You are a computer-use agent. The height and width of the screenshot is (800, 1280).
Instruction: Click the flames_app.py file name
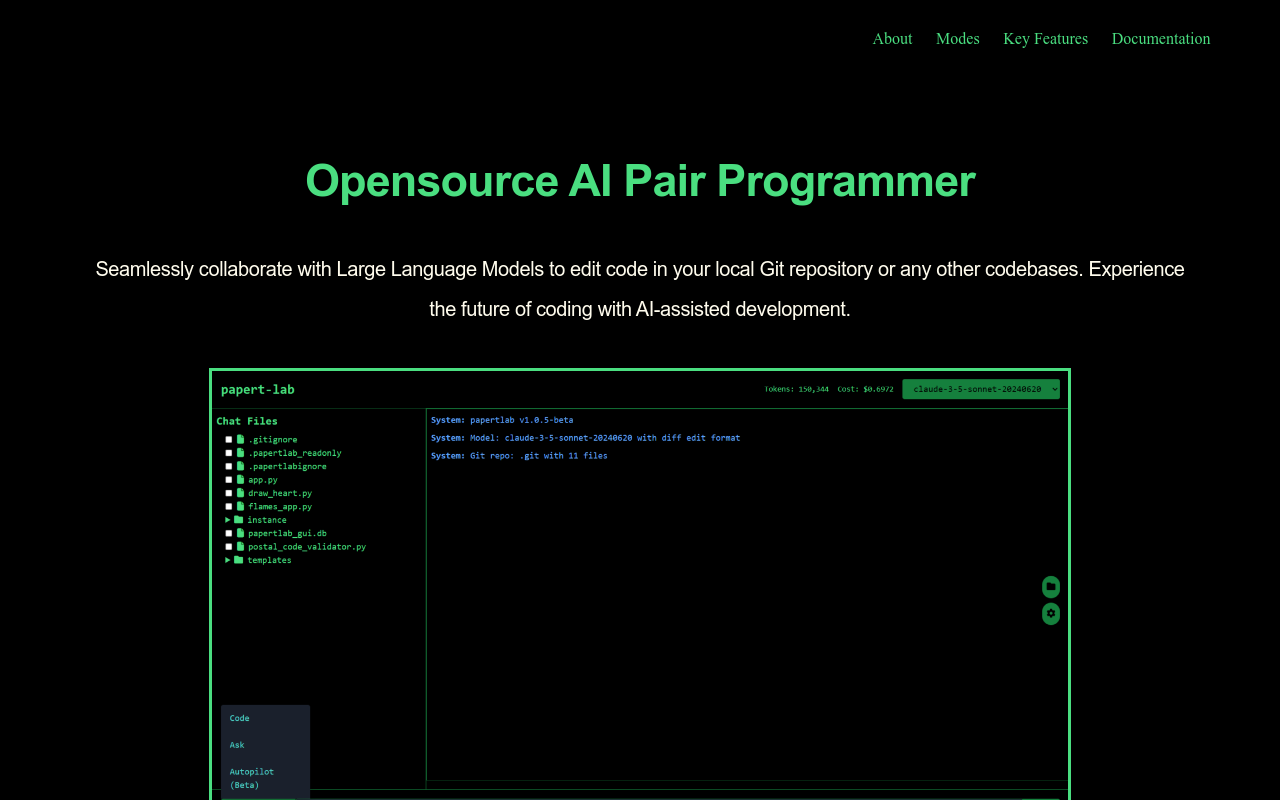pyautogui.click(x=280, y=506)
